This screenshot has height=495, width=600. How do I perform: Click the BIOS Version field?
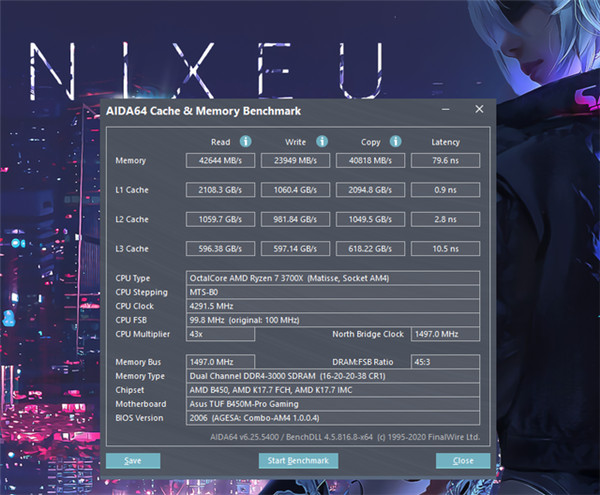[332, 416]
